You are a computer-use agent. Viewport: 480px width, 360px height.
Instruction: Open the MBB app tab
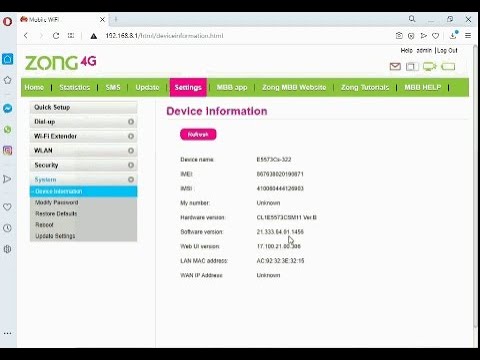[232, 87]
